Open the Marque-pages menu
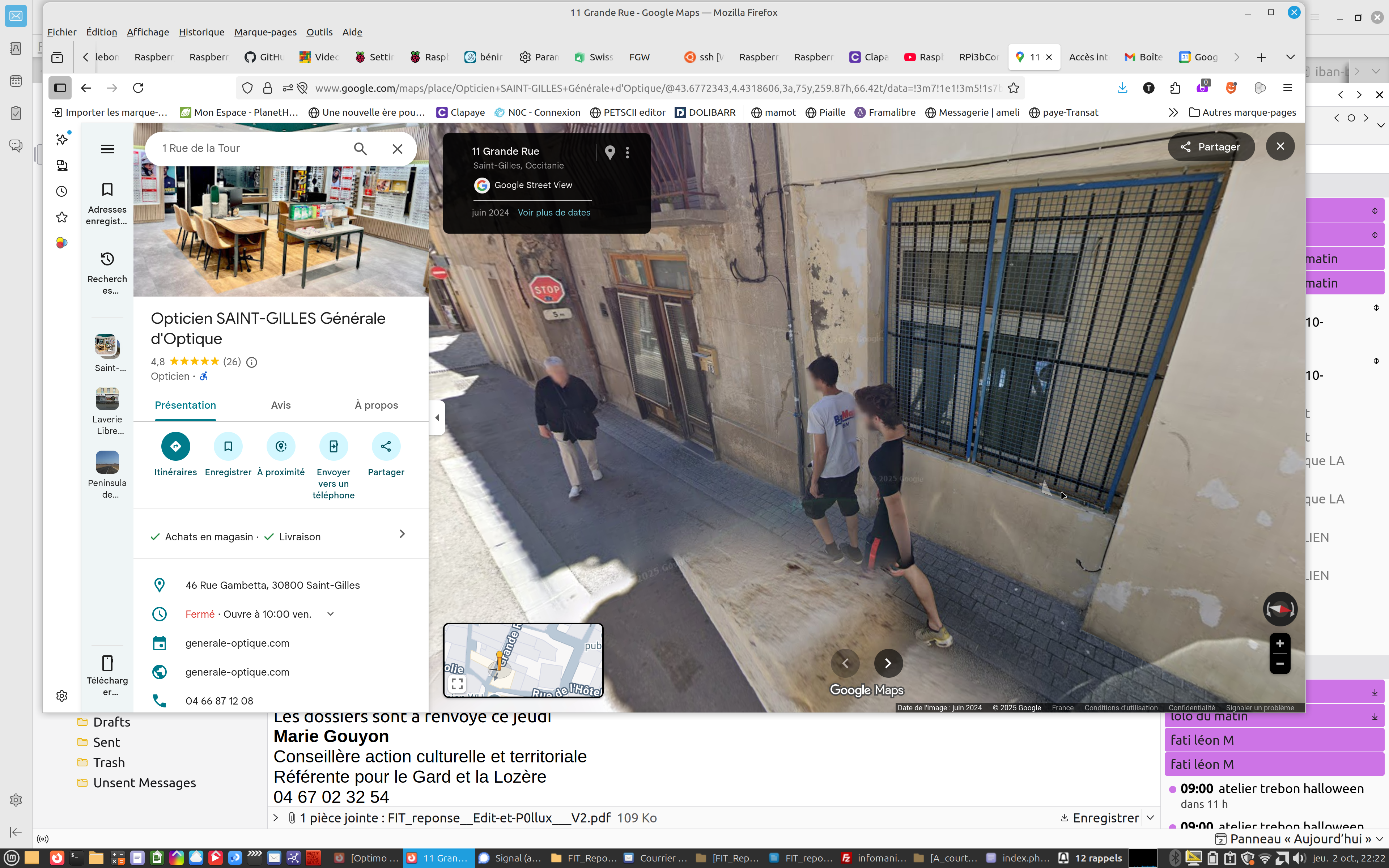 265,32
